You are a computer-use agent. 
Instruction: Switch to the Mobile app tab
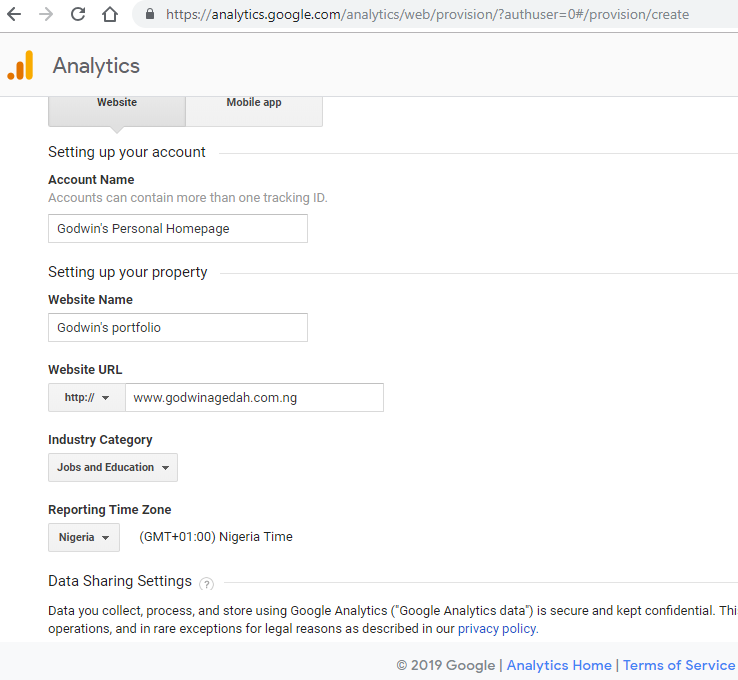click(254, 110)
